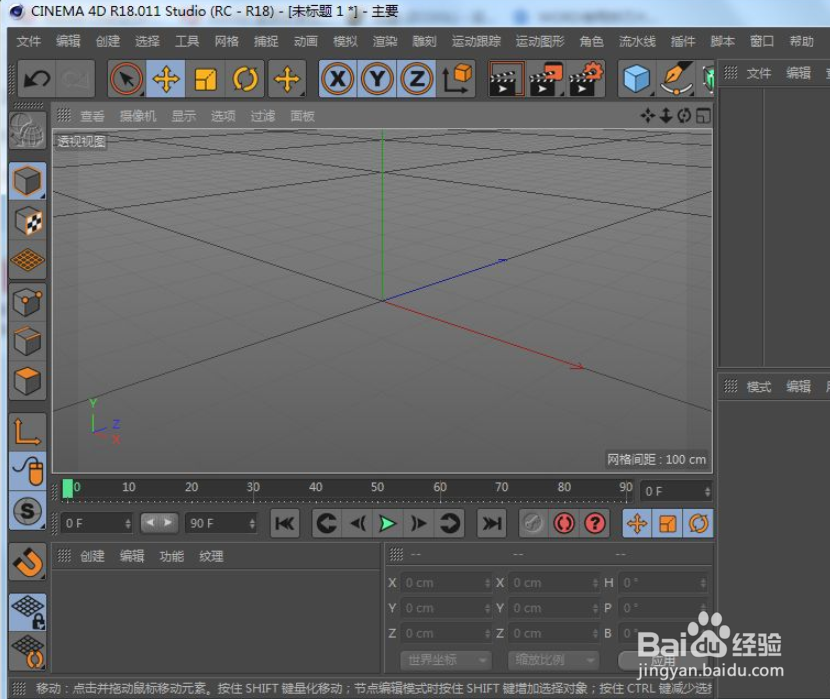Open the 渲染 menu

tap(385, 41)
